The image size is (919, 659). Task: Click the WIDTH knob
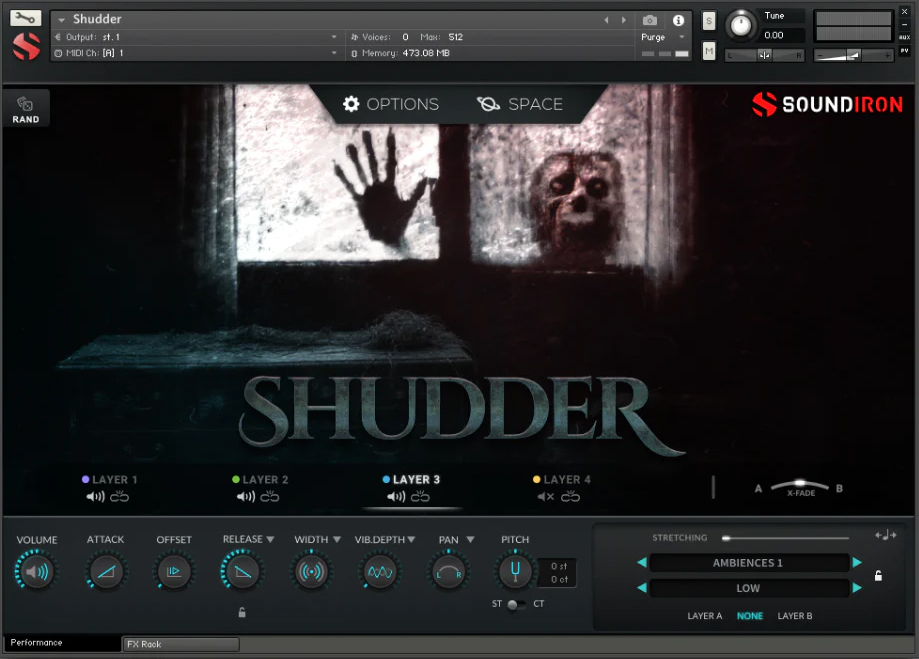pos(311,571)
